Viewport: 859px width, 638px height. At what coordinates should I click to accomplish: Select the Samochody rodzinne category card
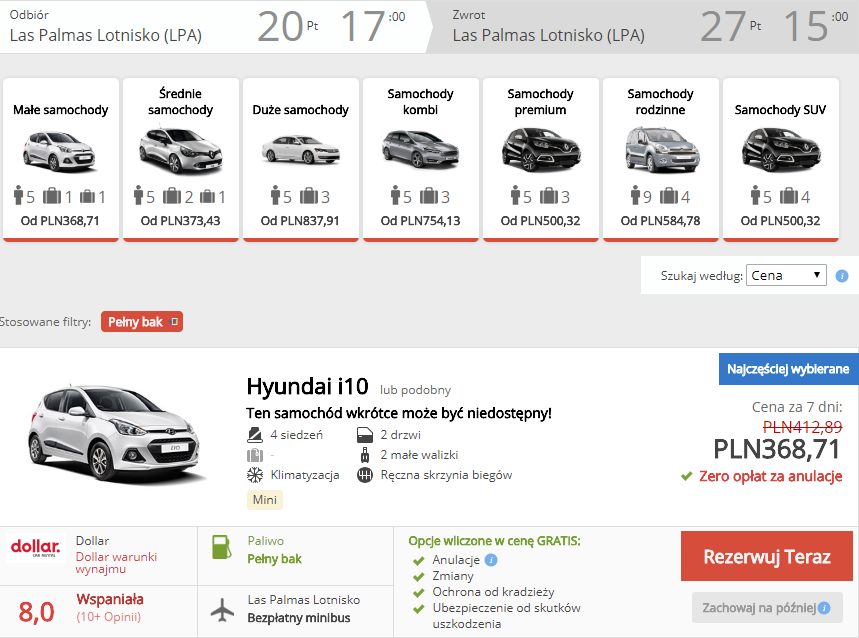(661, 159)
